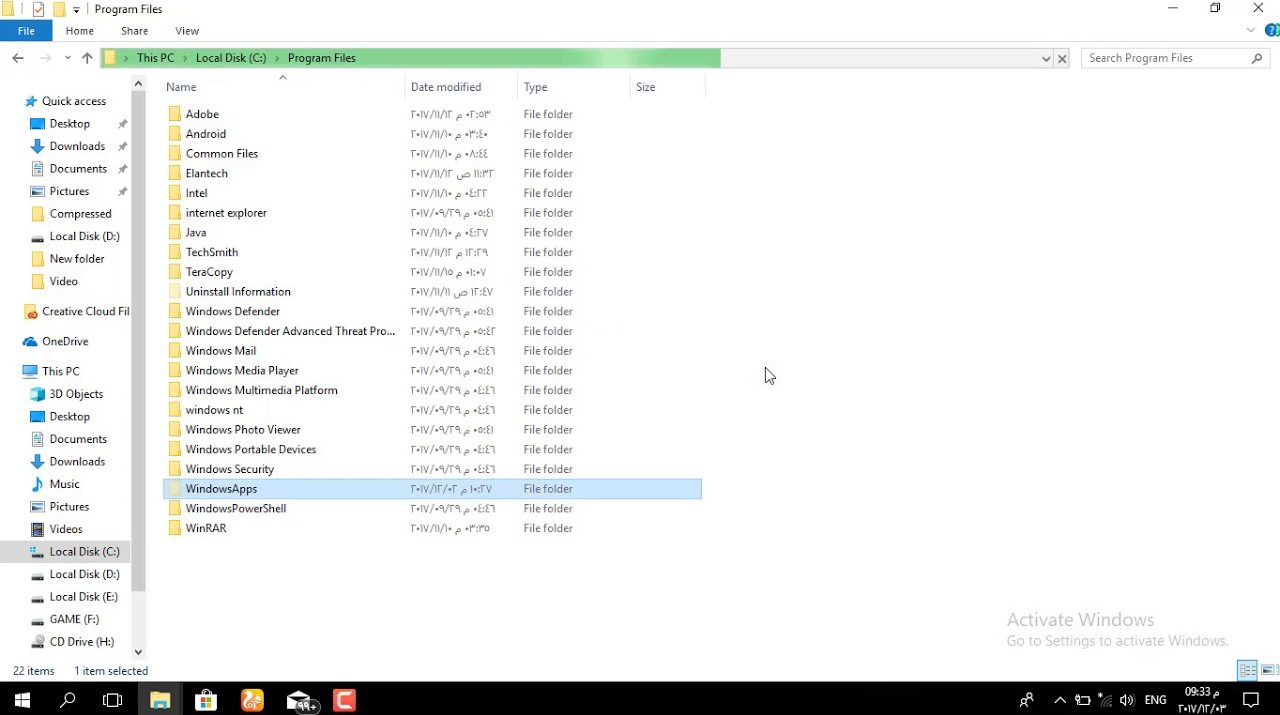This screenshot has height=715, width=1280.
Task: Open Task View on the taskbar
Action: pyautogui.click(x=113, y=700)
